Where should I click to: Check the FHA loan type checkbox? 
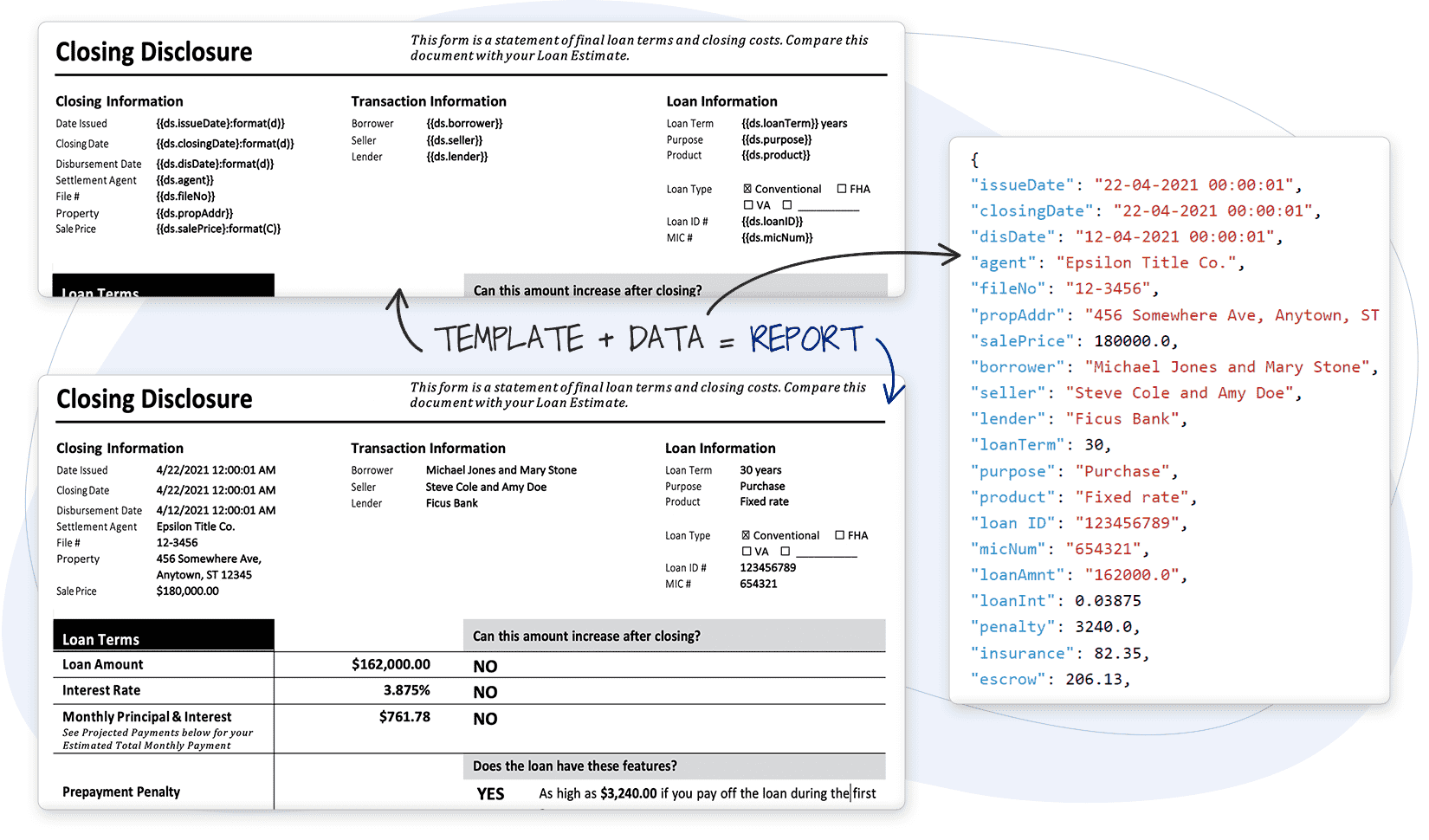839,535
